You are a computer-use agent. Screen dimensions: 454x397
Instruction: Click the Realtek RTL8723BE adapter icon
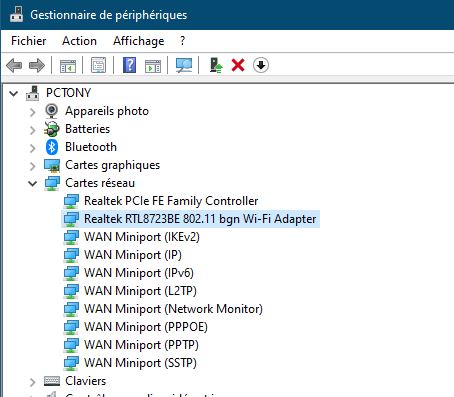(x=71, y=219)
